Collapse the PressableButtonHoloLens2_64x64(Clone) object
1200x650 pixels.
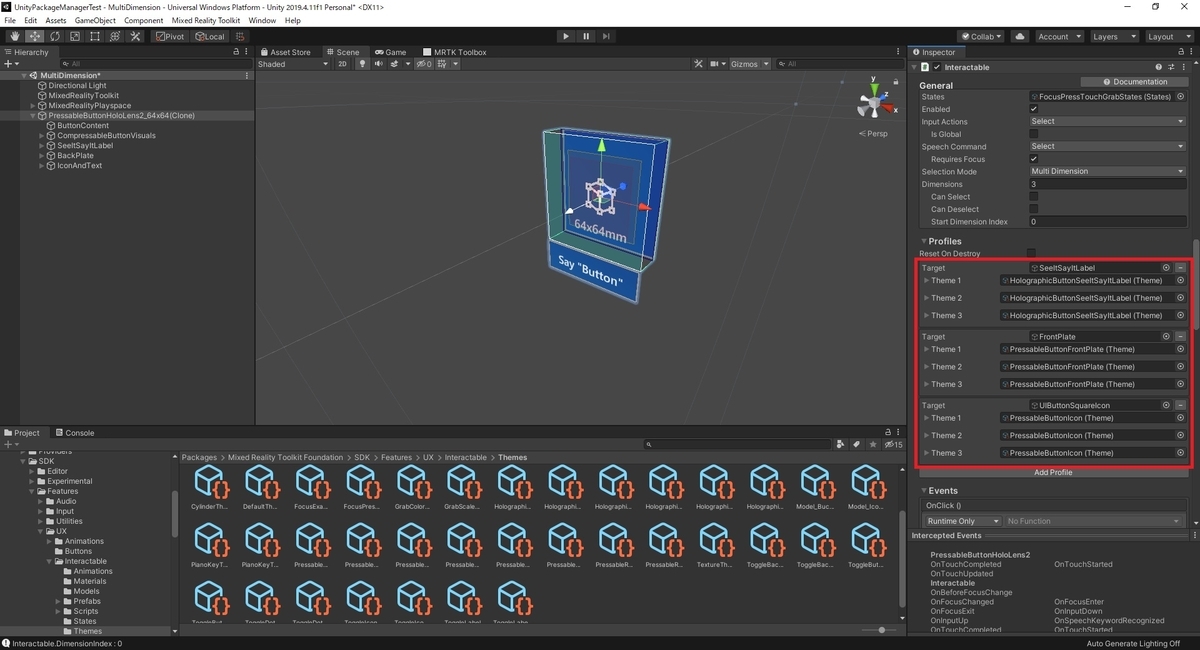32,116
